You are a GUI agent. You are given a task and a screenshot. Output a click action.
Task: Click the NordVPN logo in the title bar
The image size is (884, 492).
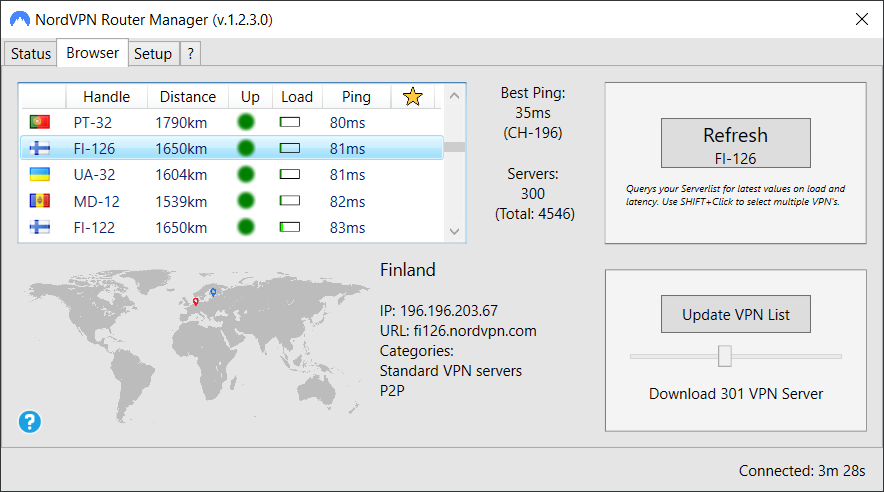coord(20,20)
